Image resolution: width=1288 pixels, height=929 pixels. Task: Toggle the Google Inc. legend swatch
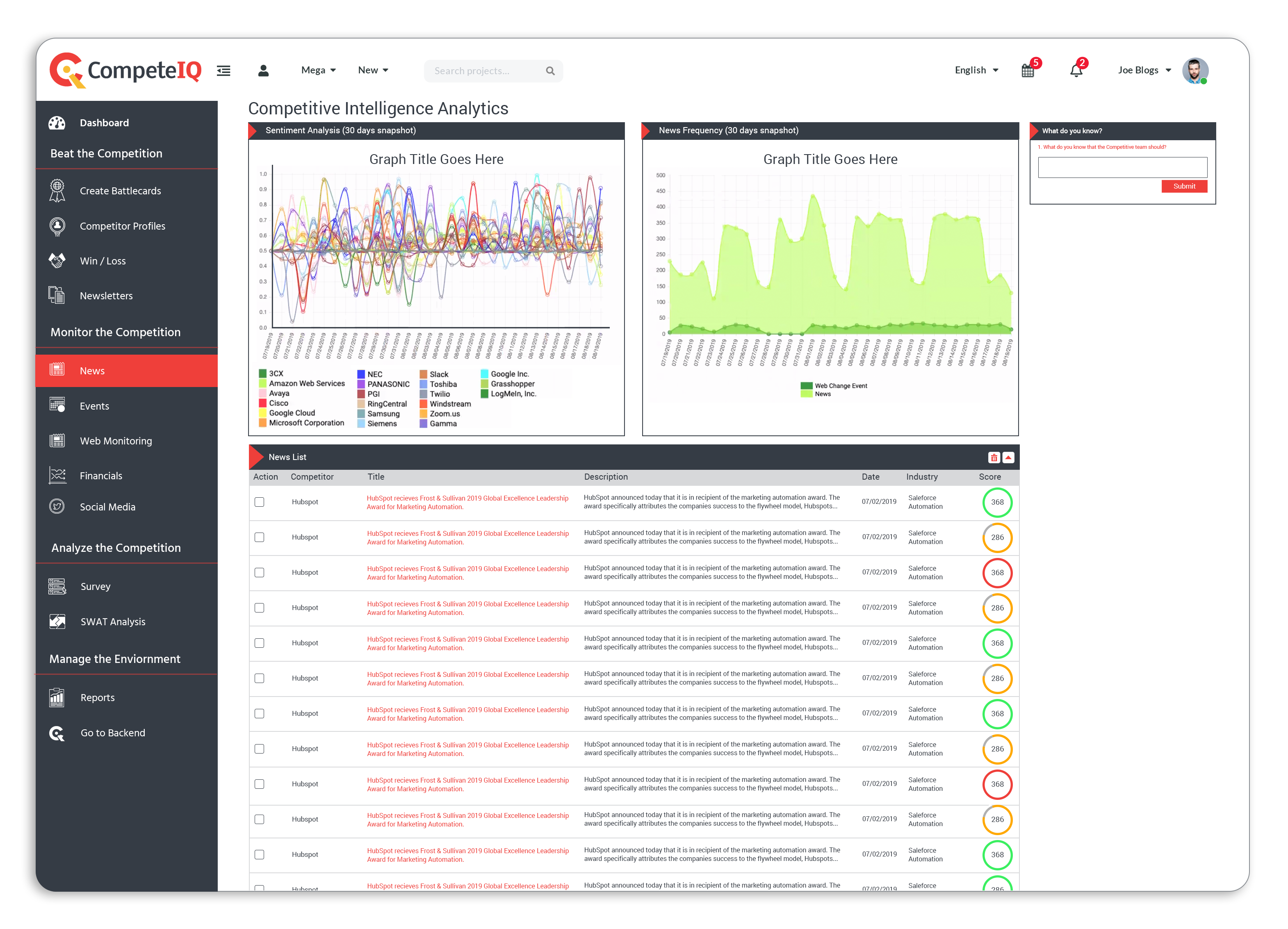click(x=484, y=373)
